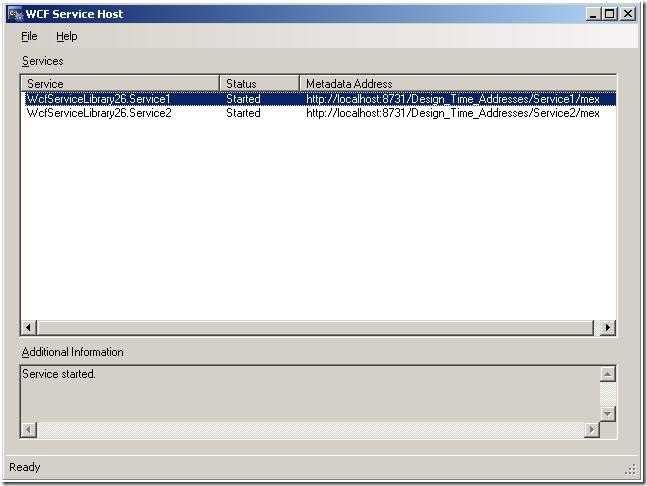Click the Additional Information label
Viewport: 647px width, 486px height.
click(73, 352)
